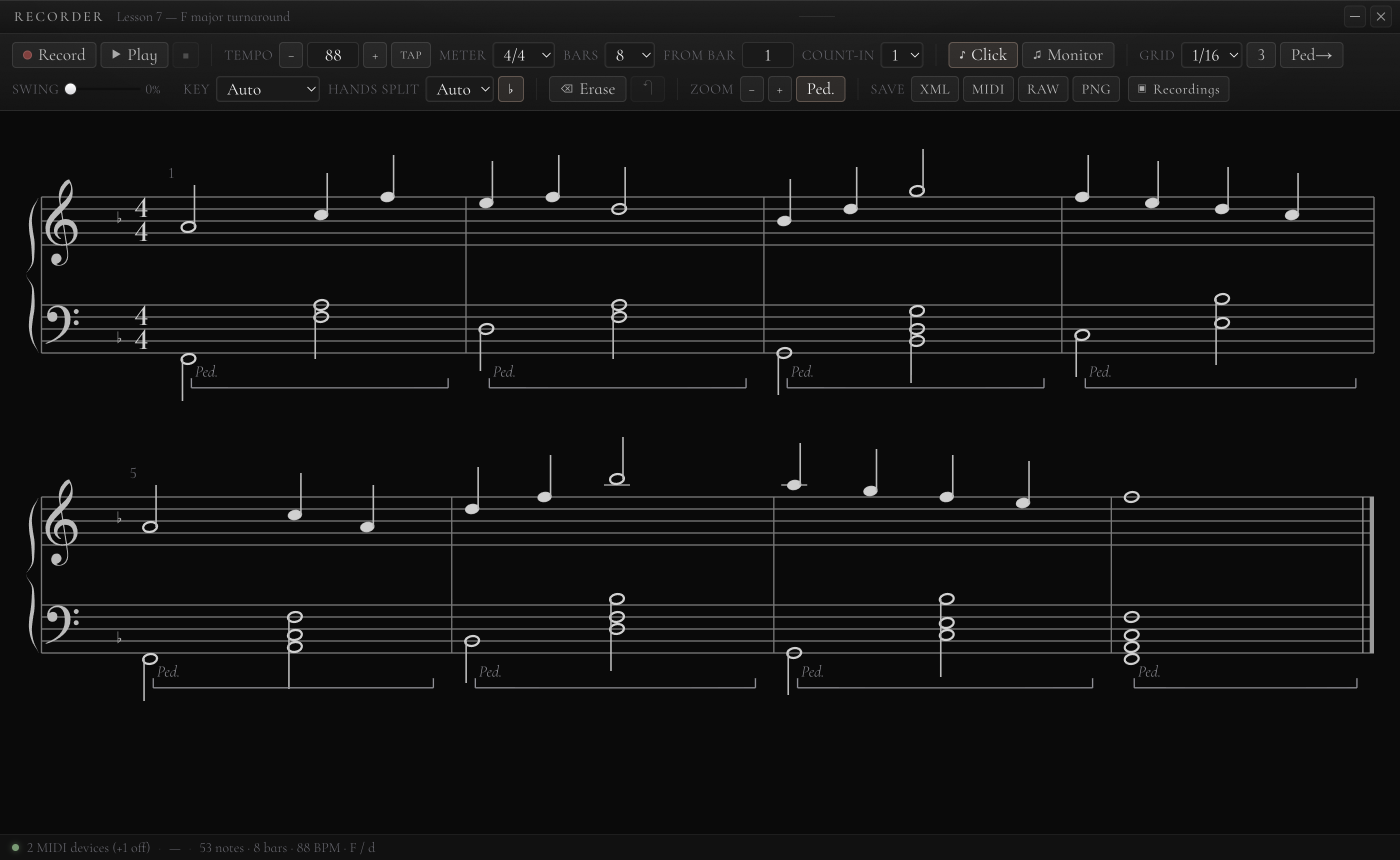
Task: Click the 4/4 time signature in the treble staff
Action: click(x=141, y=220)
